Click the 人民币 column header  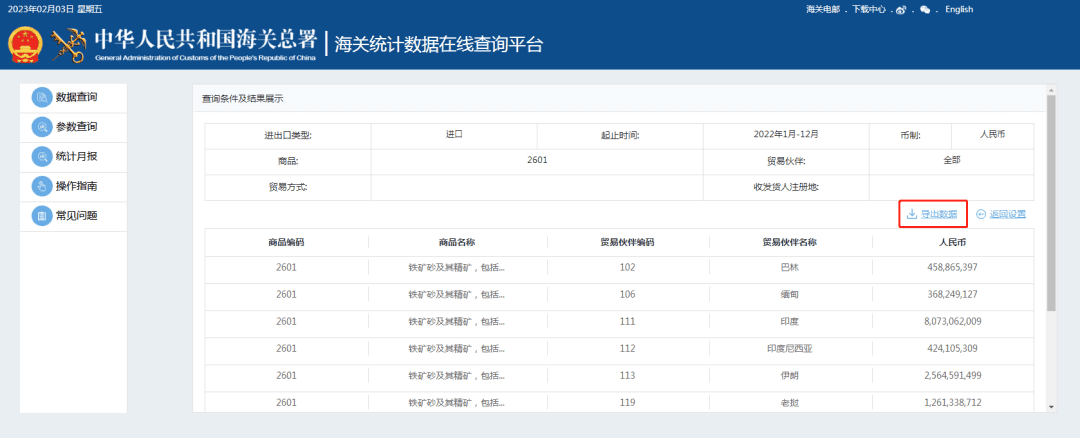click(x=951, y=242)
